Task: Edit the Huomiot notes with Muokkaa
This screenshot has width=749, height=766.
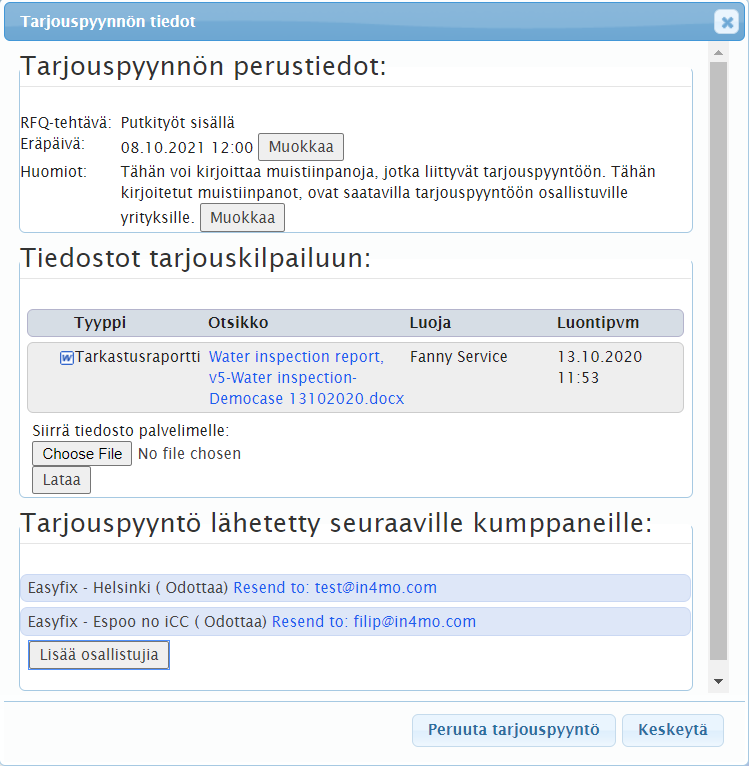Action: pyautogui.click(x=243, y=217)
